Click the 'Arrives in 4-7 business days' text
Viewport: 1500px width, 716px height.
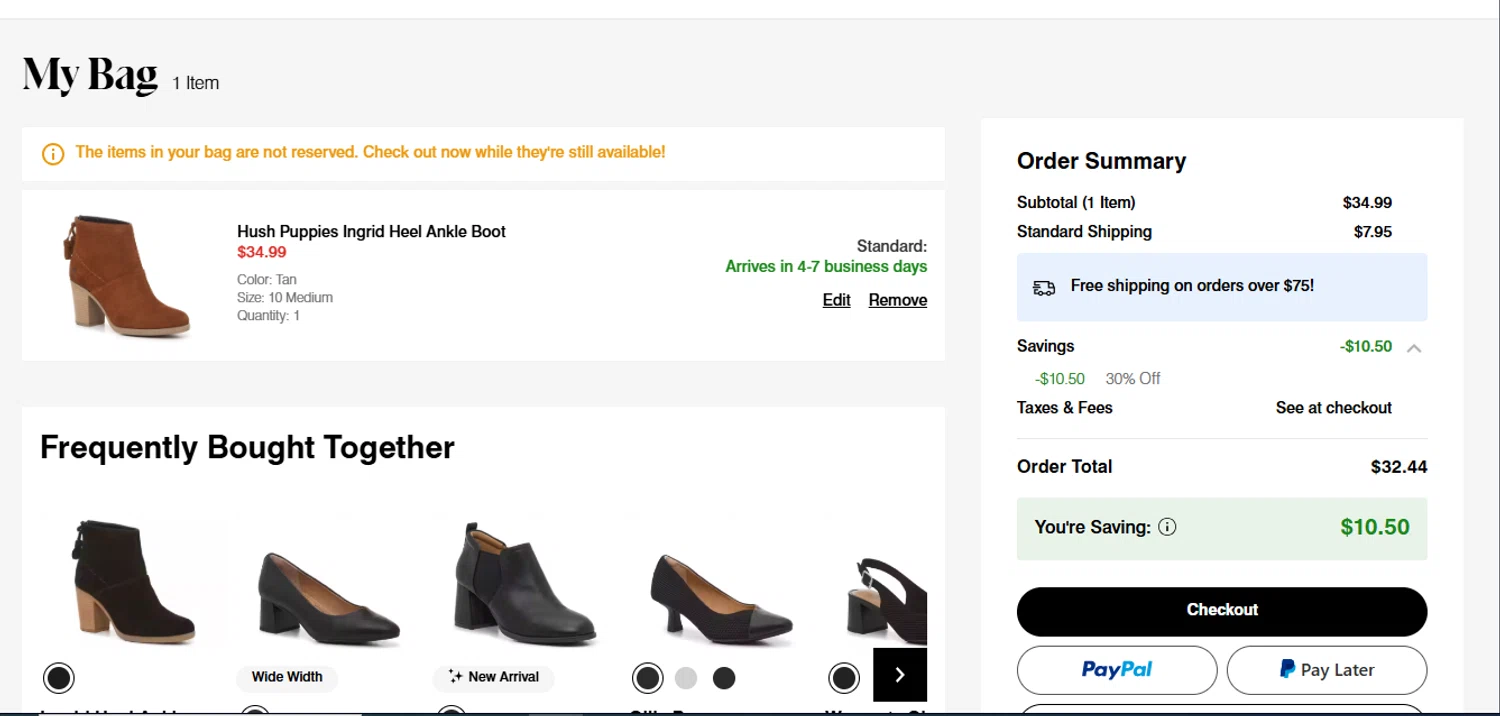(826, 267)
